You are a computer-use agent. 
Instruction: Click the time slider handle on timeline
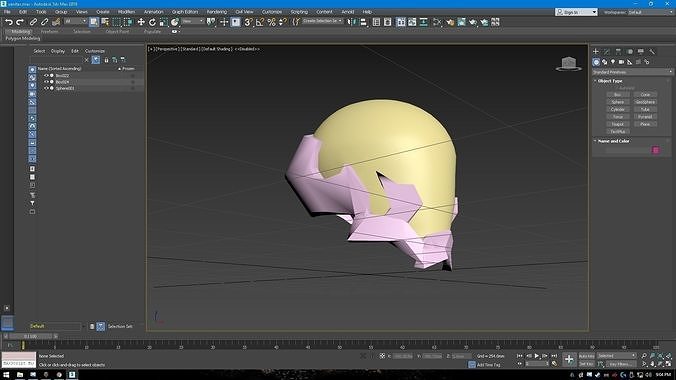[30, 336]
